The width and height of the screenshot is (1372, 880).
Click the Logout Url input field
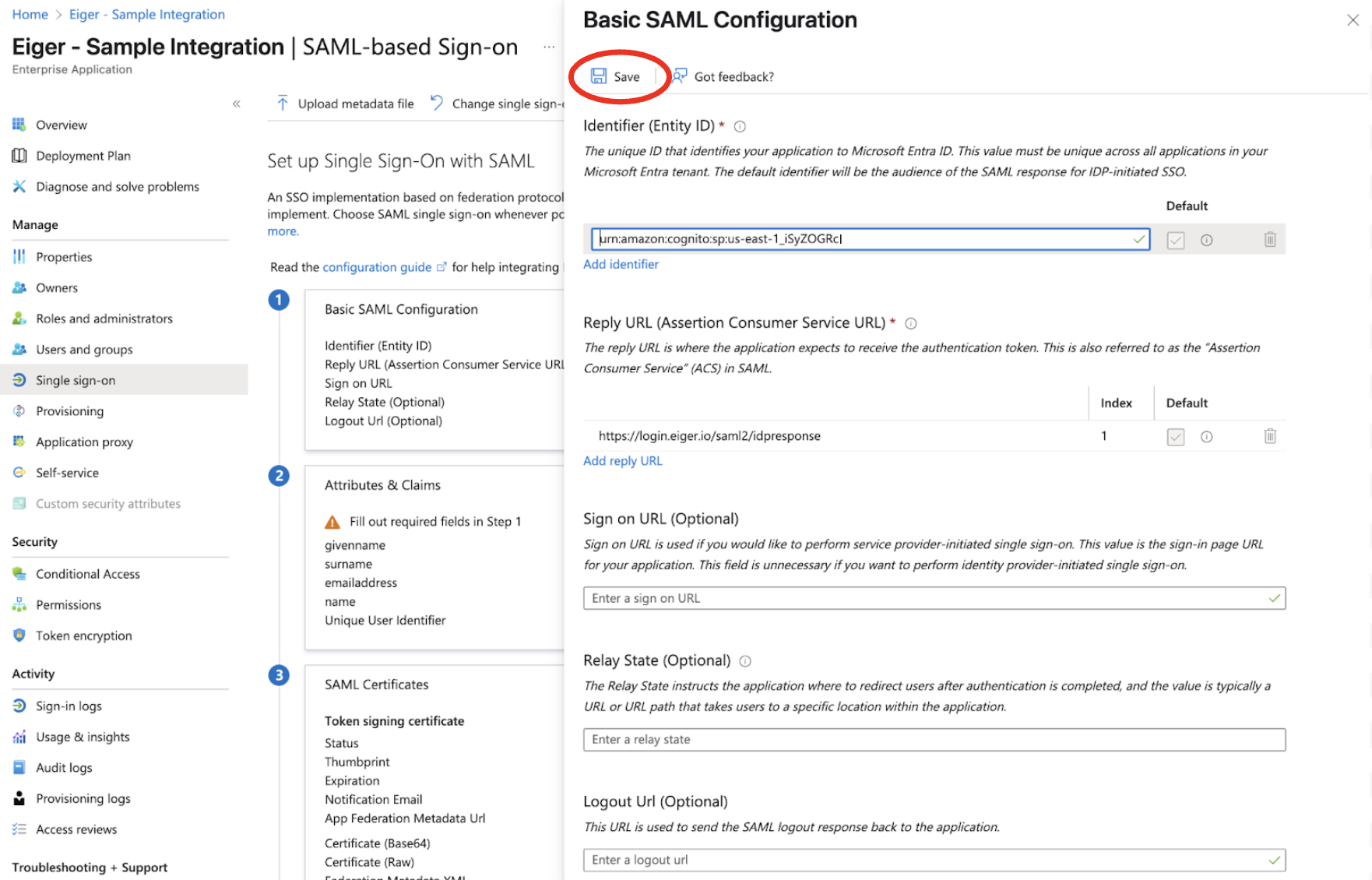click(934, 860)
